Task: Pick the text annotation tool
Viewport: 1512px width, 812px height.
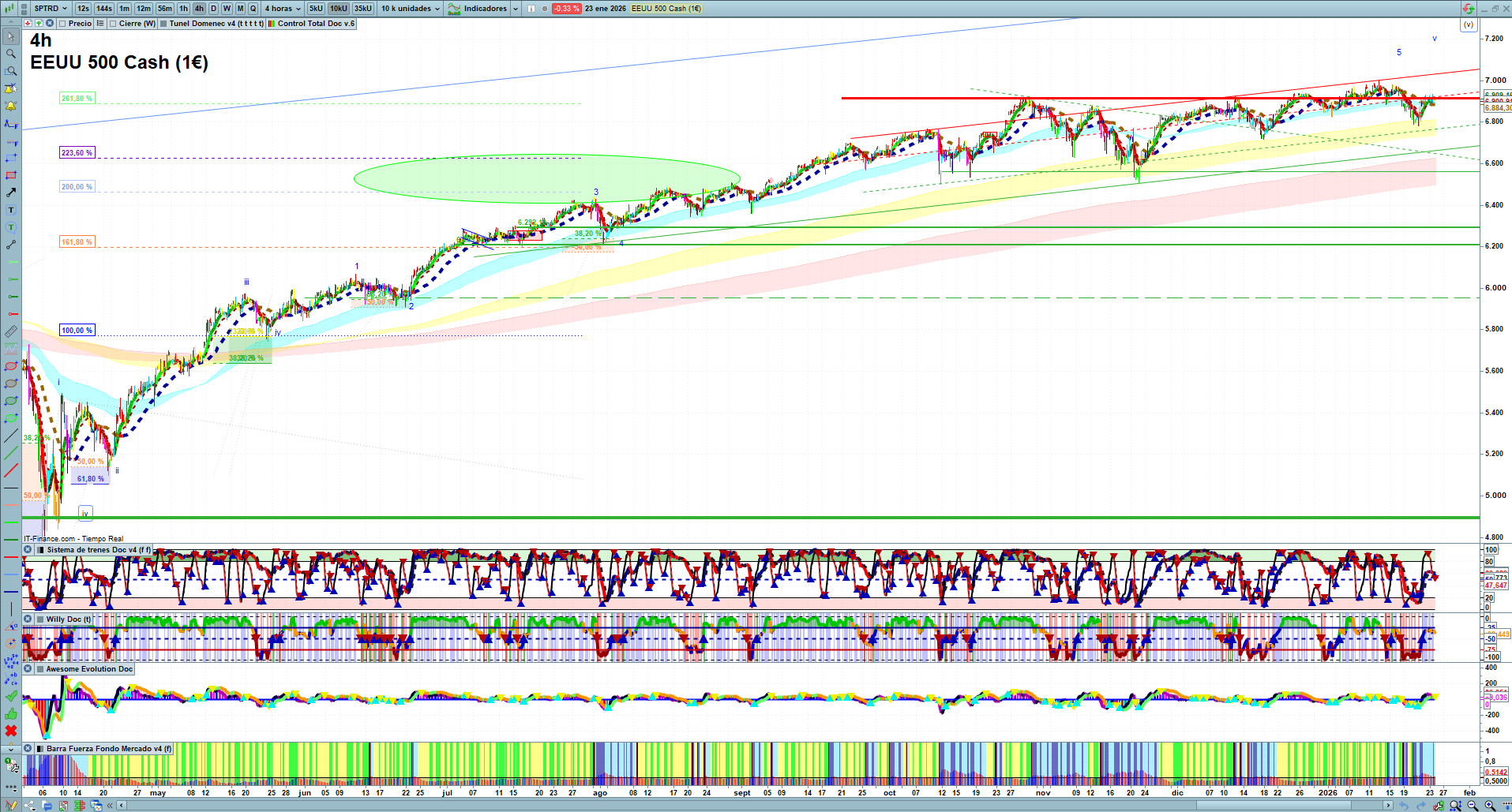Action: pyautogui.click(x=11, y=210)
